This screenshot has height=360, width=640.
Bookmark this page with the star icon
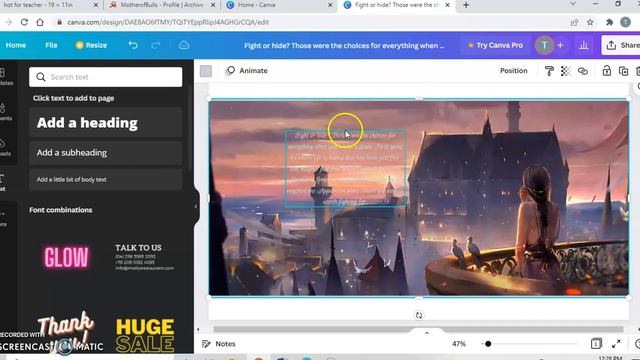coord(590,22)
